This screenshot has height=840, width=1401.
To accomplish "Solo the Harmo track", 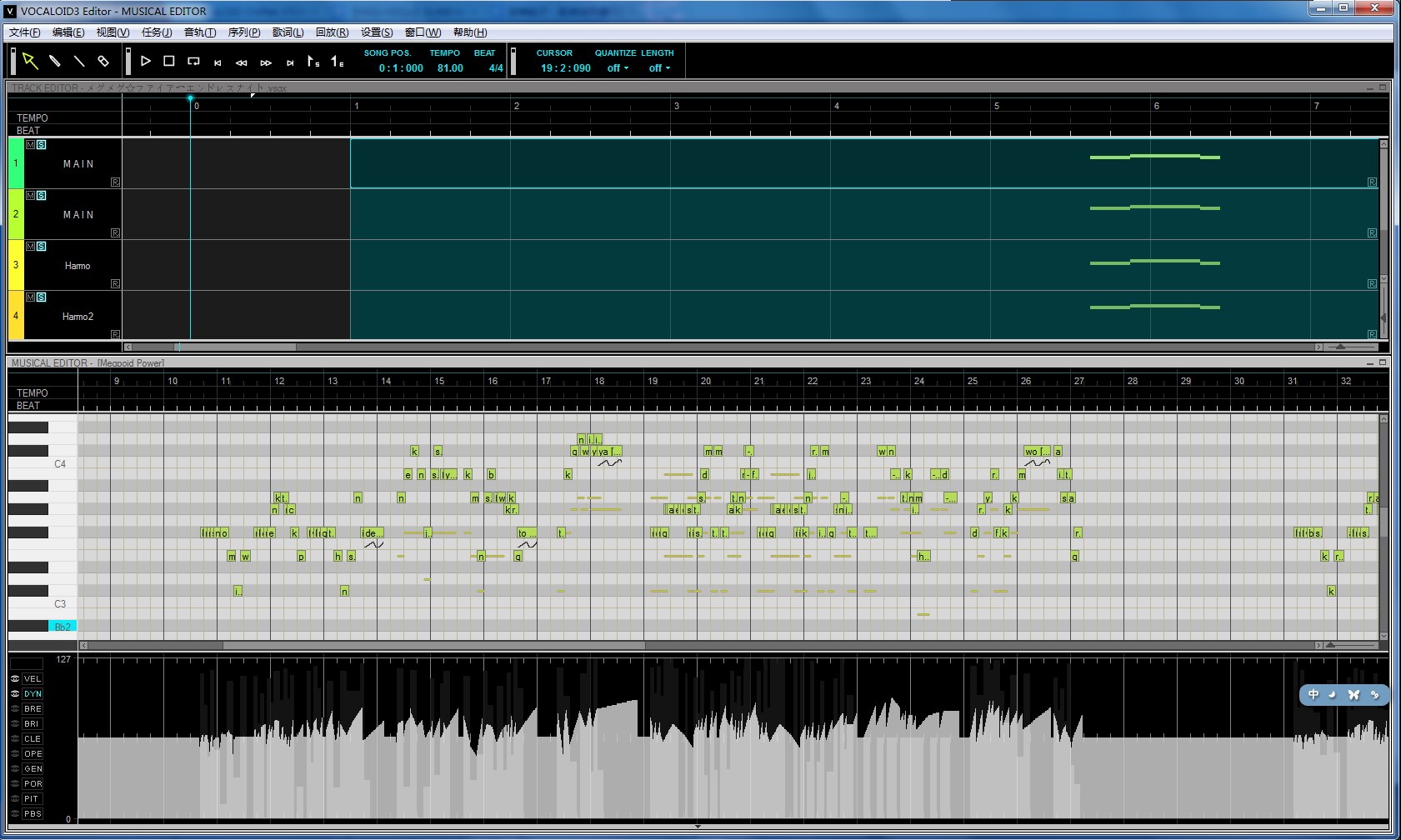I will pos(41,247).
